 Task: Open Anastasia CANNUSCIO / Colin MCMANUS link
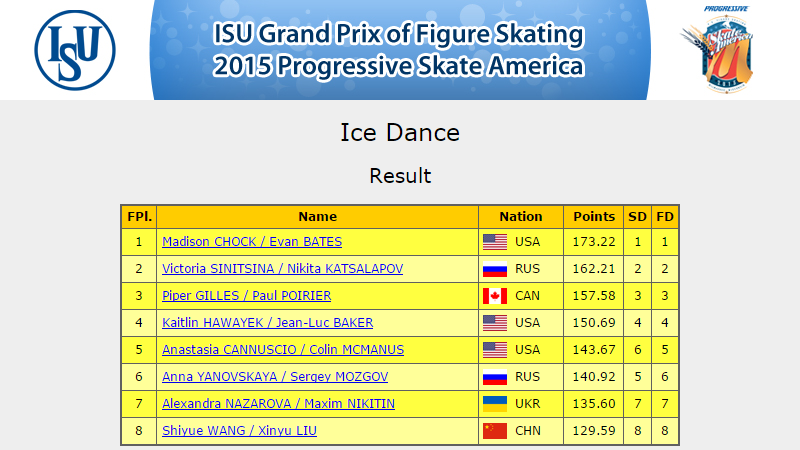click(x=283, y=350)
